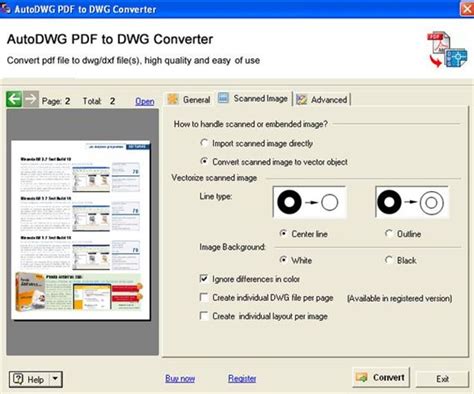Viewport: 474px width, 394px height.
Task: Click the PDF to DWG logo icon
Action: click(x=448, y=49)
